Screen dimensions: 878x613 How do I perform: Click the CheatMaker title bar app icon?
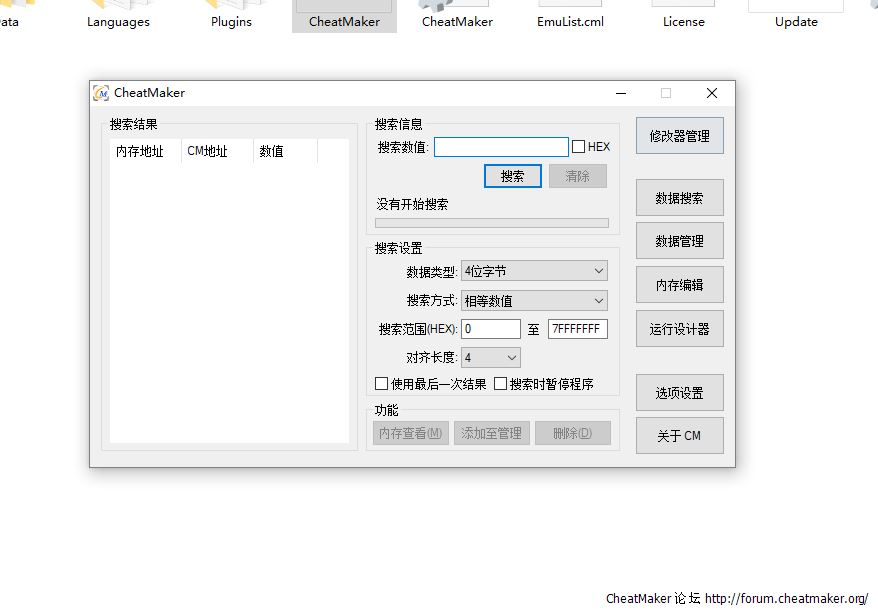coord(101,93)
